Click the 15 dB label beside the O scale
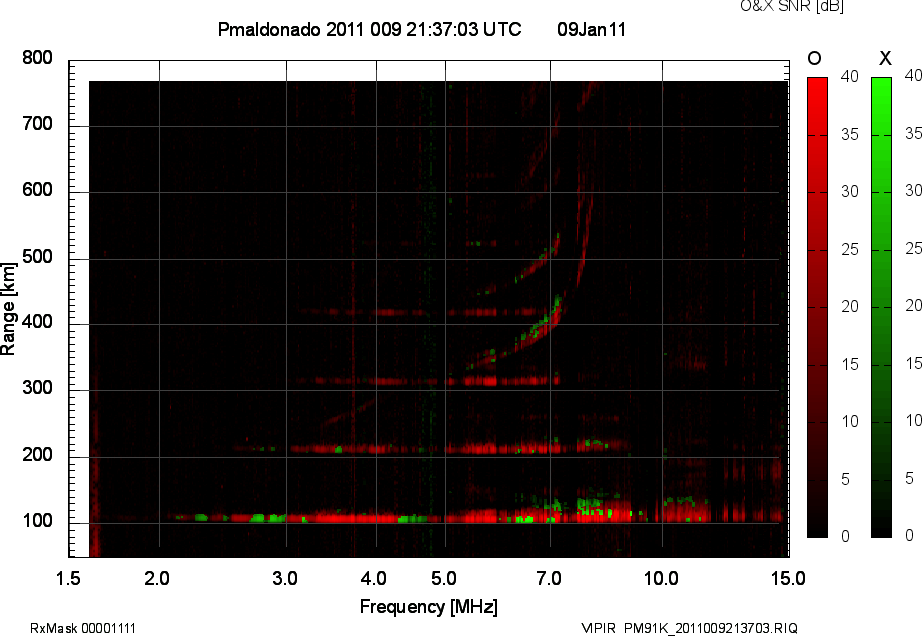The image size is (922, 636). pos(849,365)
